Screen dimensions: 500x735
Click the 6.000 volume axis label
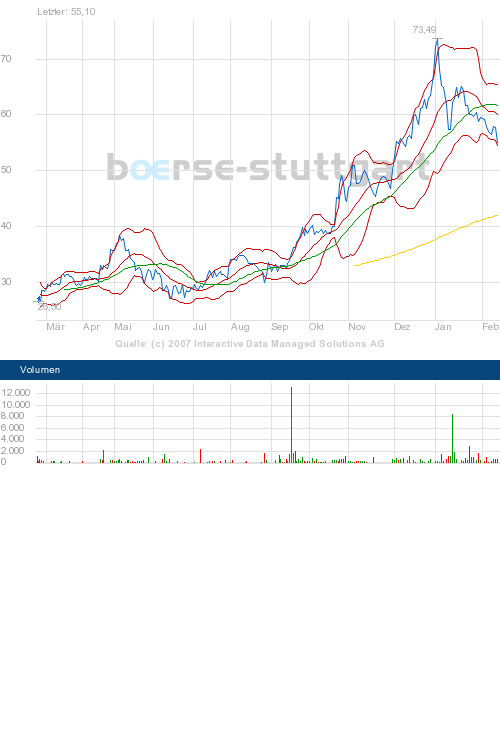pyautogui.click(x=13, y=428)
